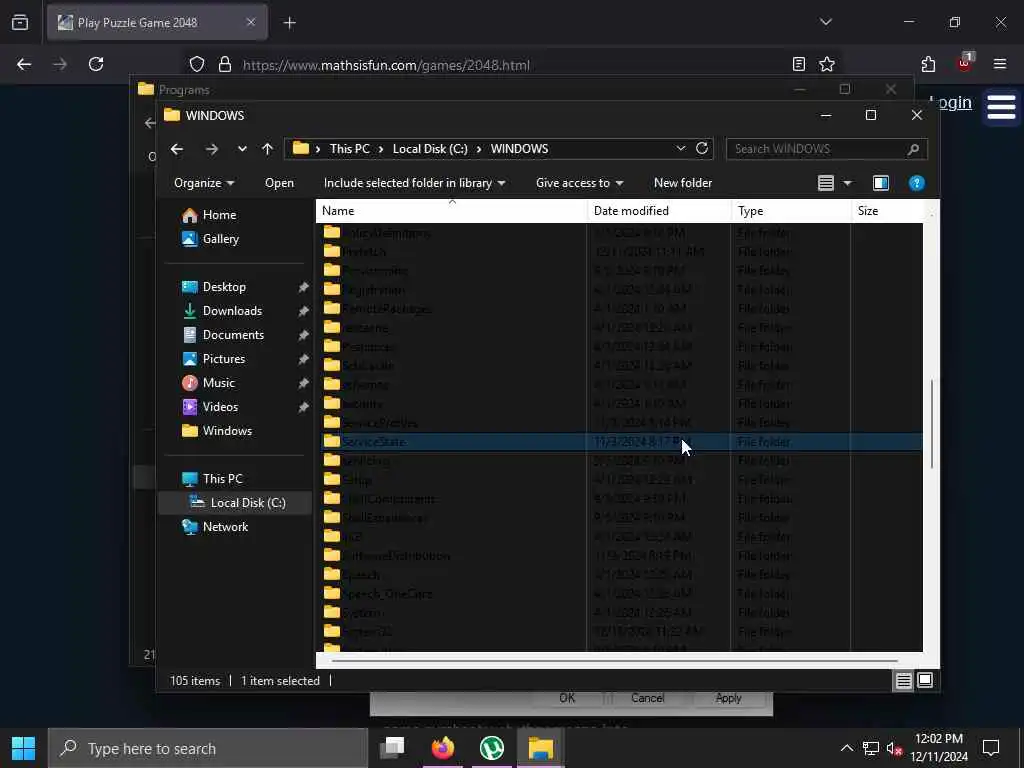Select the ServiceState folder row
This screenshot has height=768, width=1024.
coord(622,442)
